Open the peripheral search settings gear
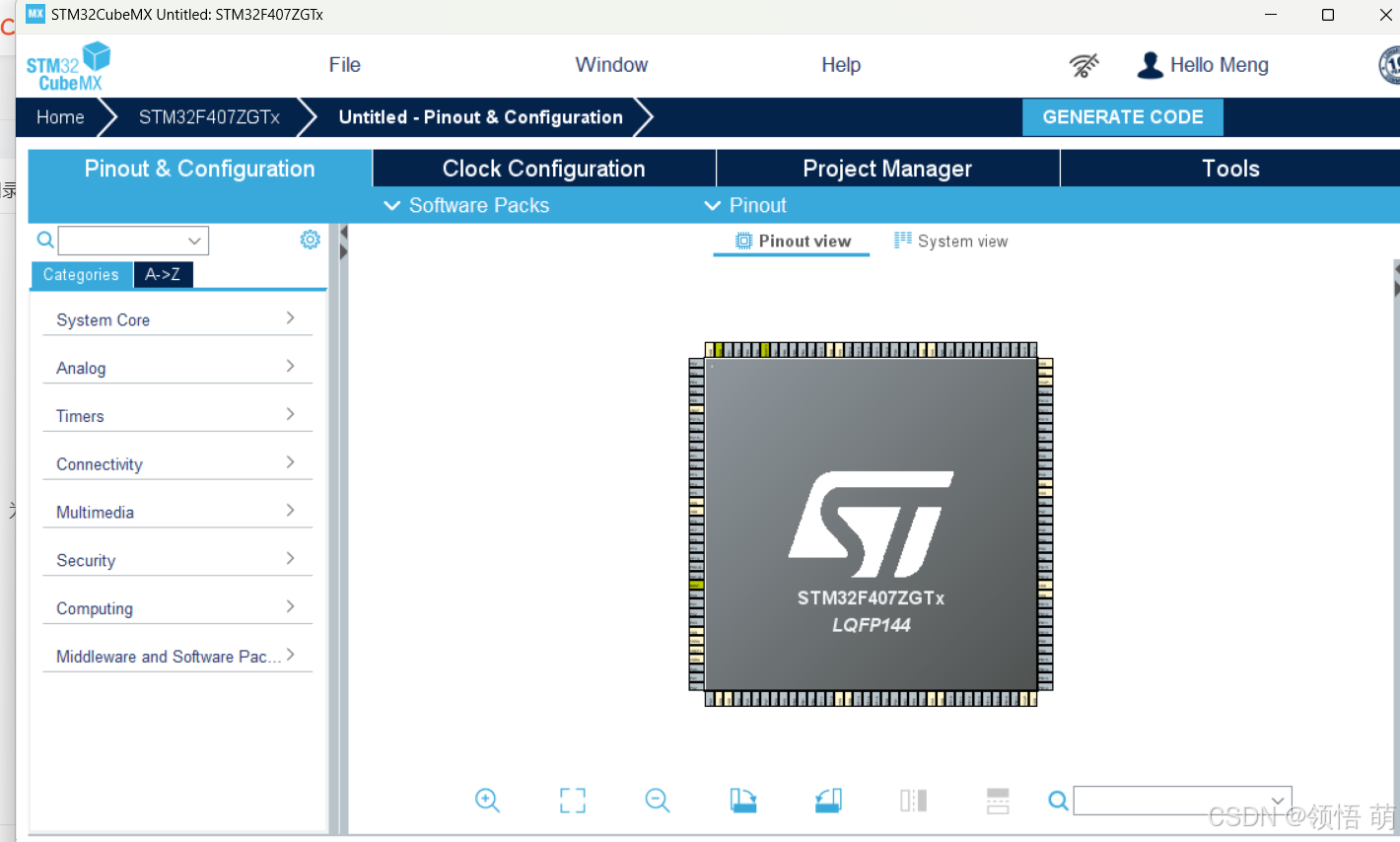 pos(310,239)
